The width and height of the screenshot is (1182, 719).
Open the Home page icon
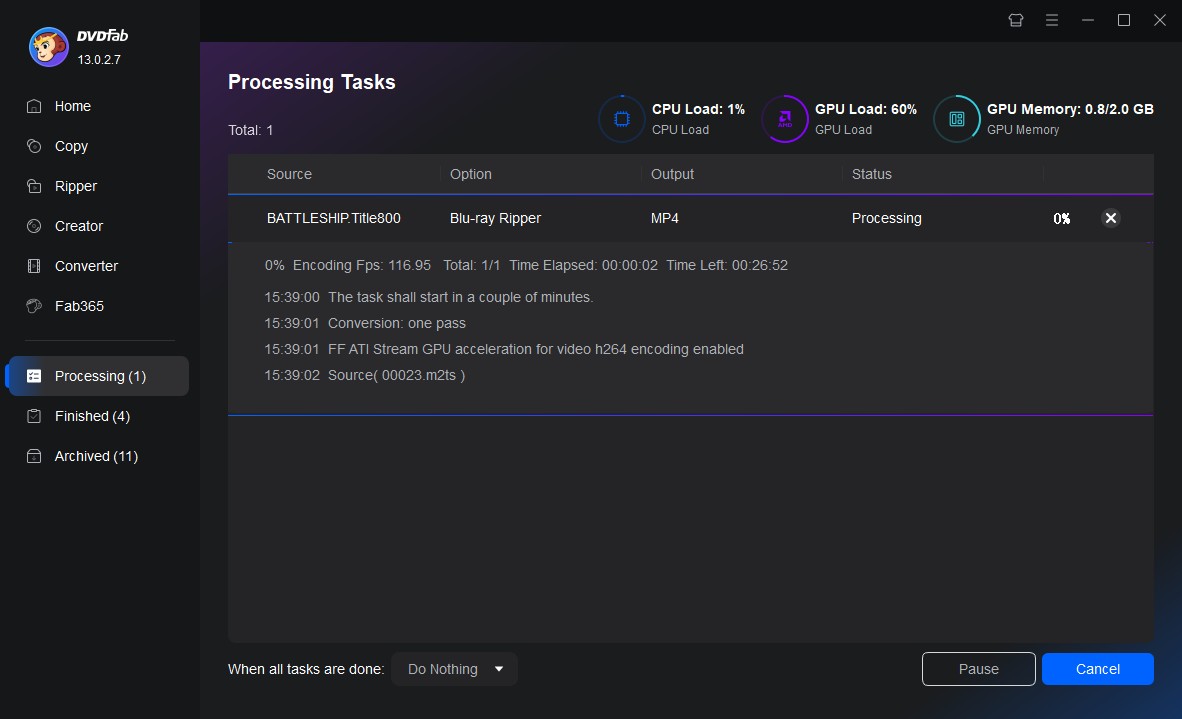tap(34, 106)
